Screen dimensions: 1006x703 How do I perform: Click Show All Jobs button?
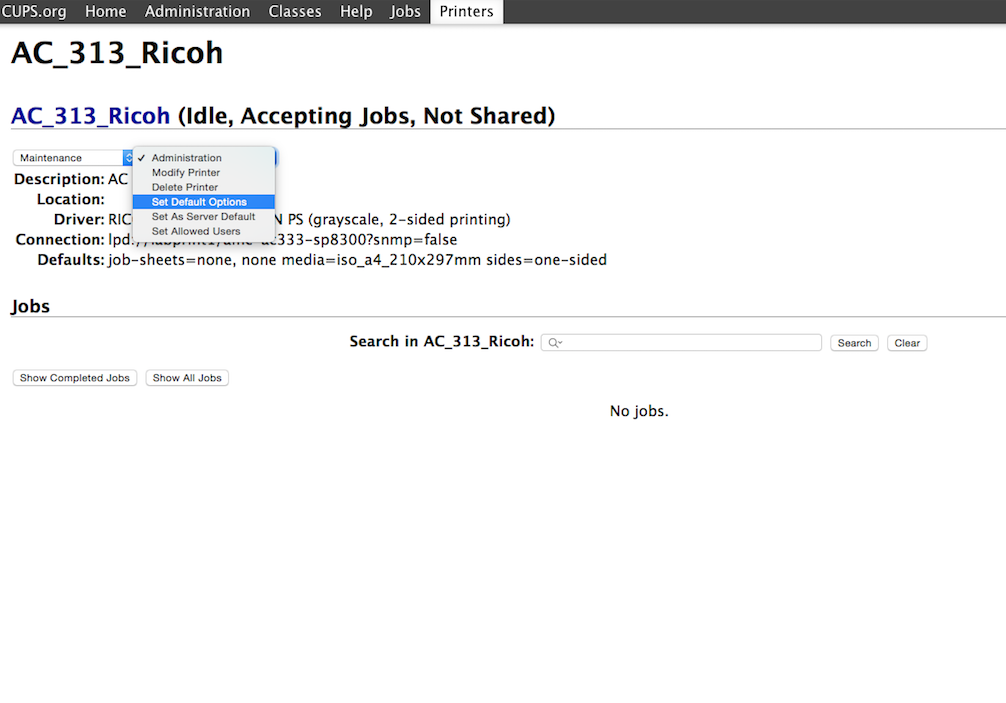(x=187, y=378)
